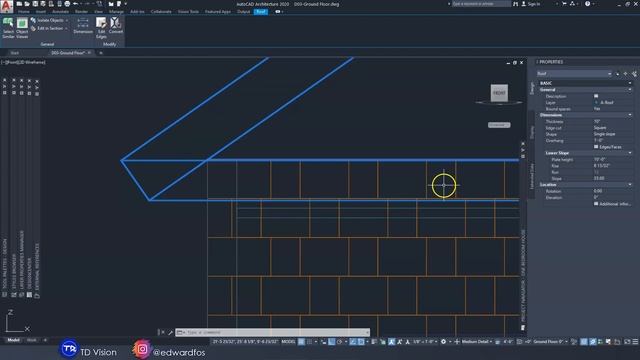Open the annotation scale dropdown in status bar

(425, 342)
